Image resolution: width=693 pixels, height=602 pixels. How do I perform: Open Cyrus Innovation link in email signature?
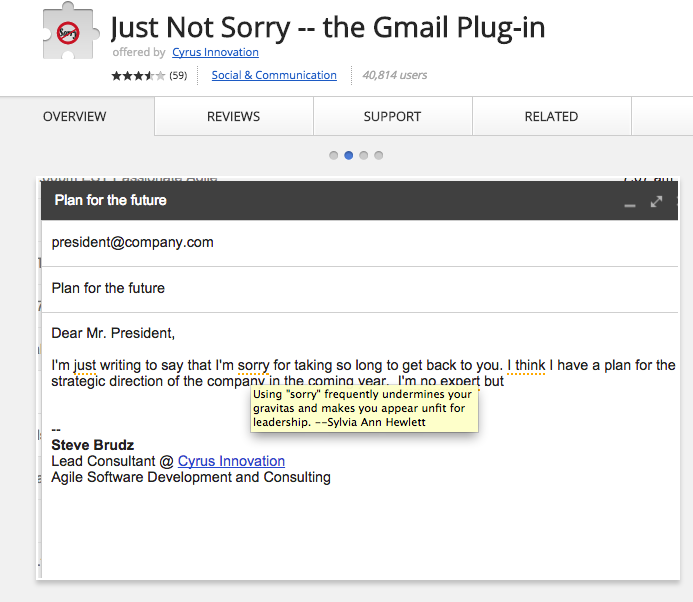231,461
